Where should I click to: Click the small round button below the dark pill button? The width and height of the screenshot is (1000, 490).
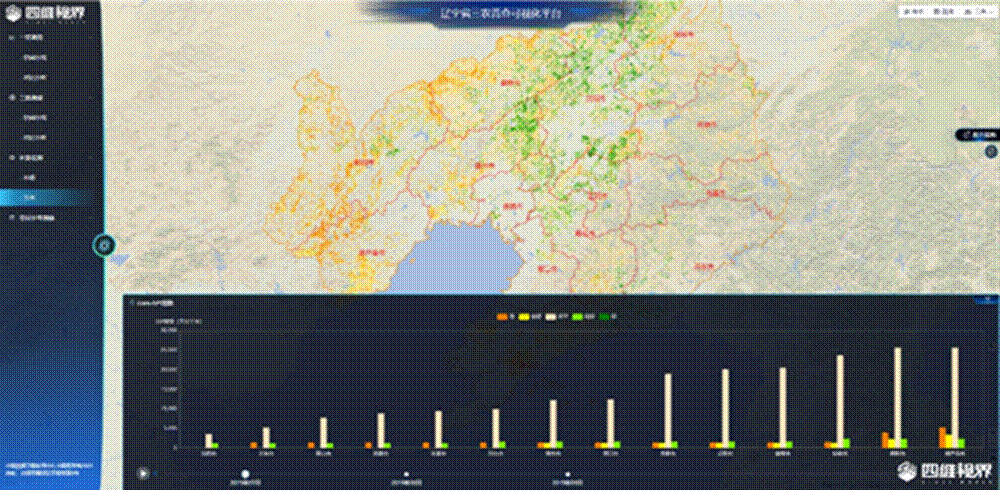tap(990, 152)
